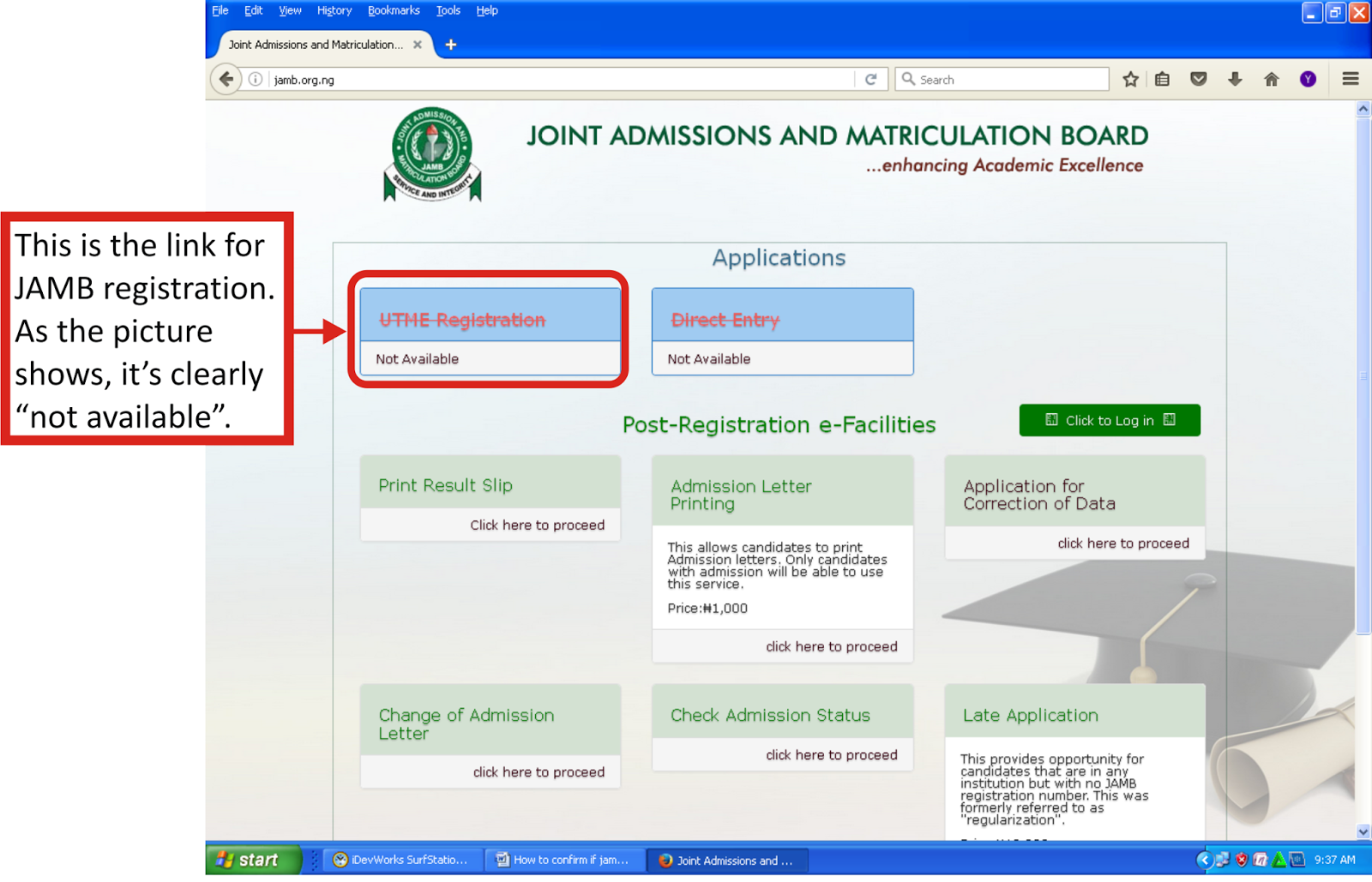Open the Firefox hamburger menu
The image size is (1372, 882).
(1350, 79)
